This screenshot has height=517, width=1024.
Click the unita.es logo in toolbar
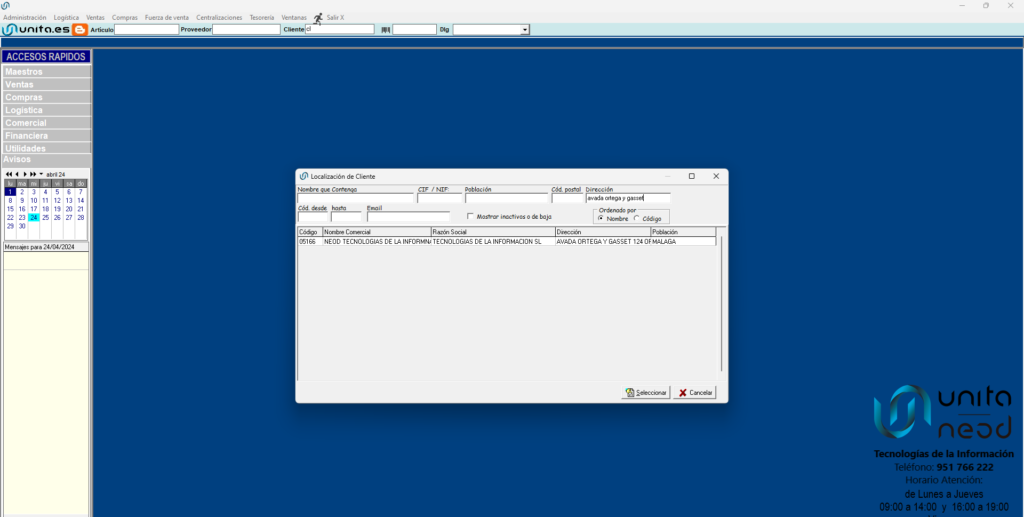pyautogui.click(x=36, y=30)
